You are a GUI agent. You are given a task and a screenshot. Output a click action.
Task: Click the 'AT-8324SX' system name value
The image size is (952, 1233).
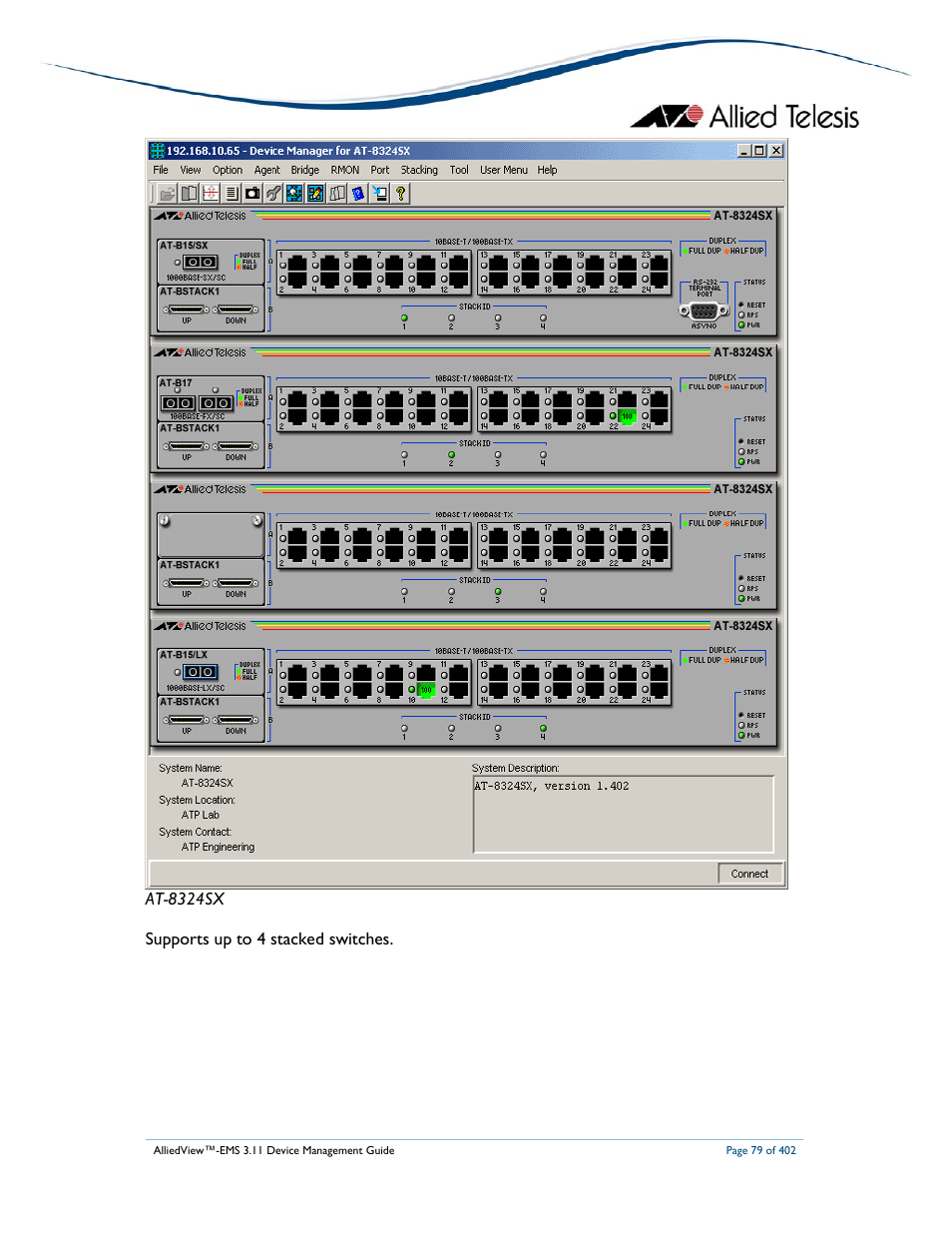click(207, 784)
